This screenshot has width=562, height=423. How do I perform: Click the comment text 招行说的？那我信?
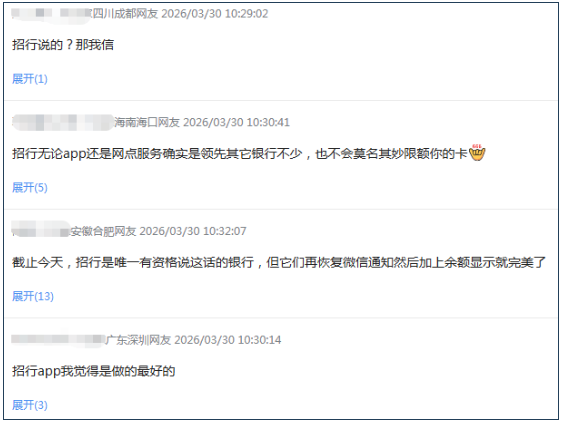click(63, 45)
